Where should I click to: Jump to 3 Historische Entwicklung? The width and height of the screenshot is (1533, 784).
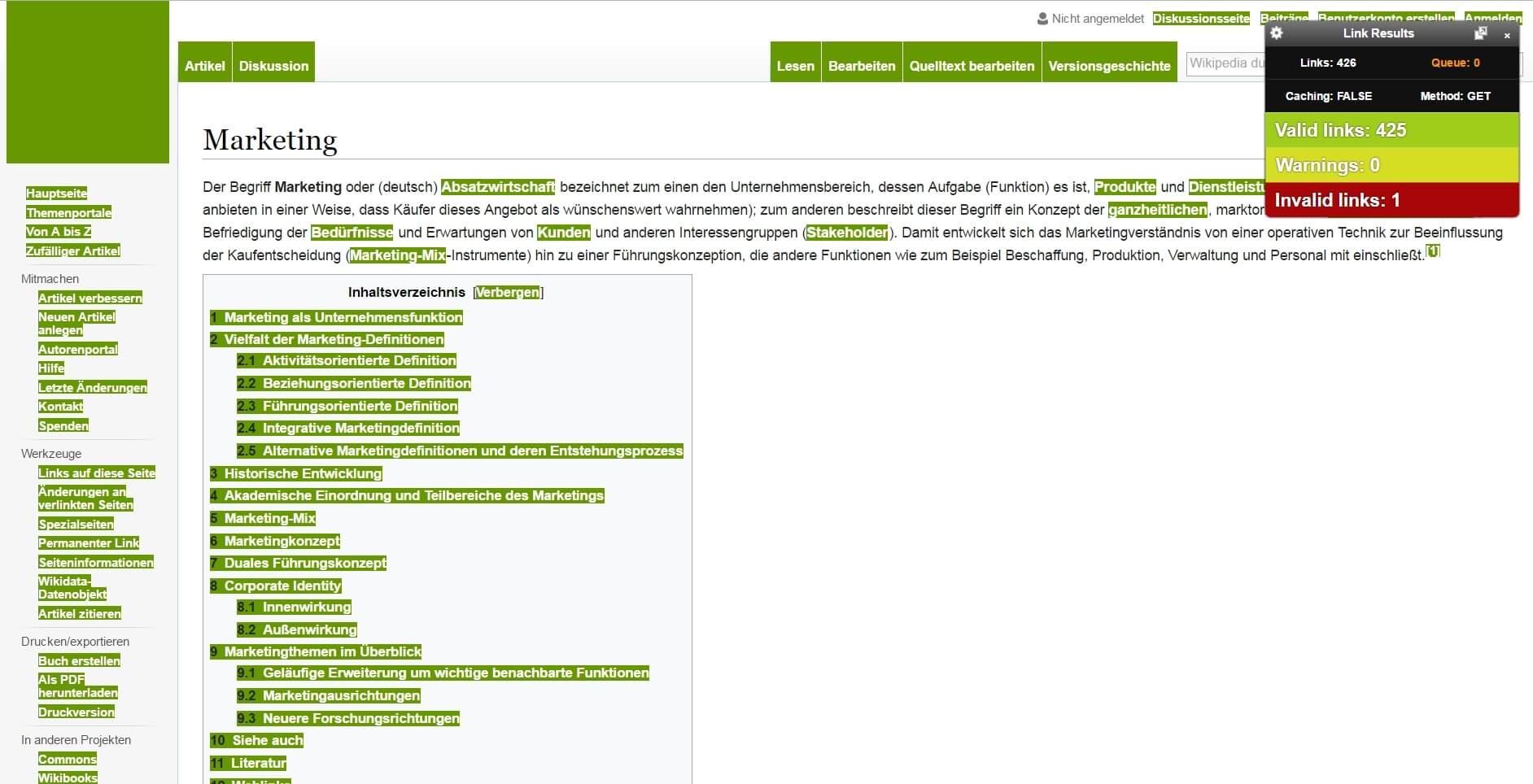296,474
